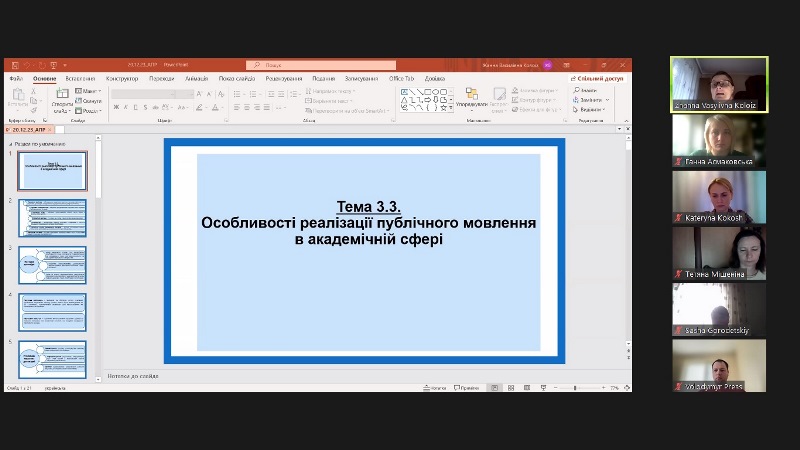Switch to Конструктор ribbon tab

pyautogui.click(x=122, y=79)
